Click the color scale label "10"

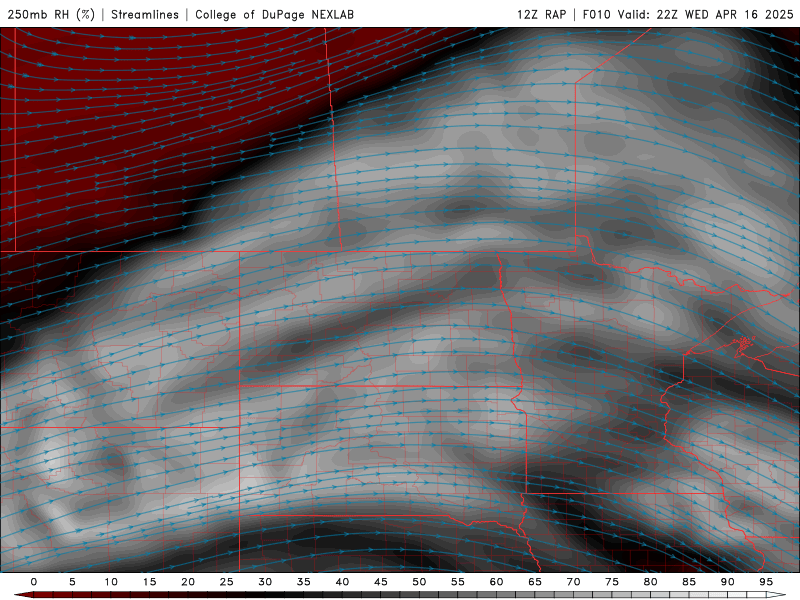tap(111, 582)
